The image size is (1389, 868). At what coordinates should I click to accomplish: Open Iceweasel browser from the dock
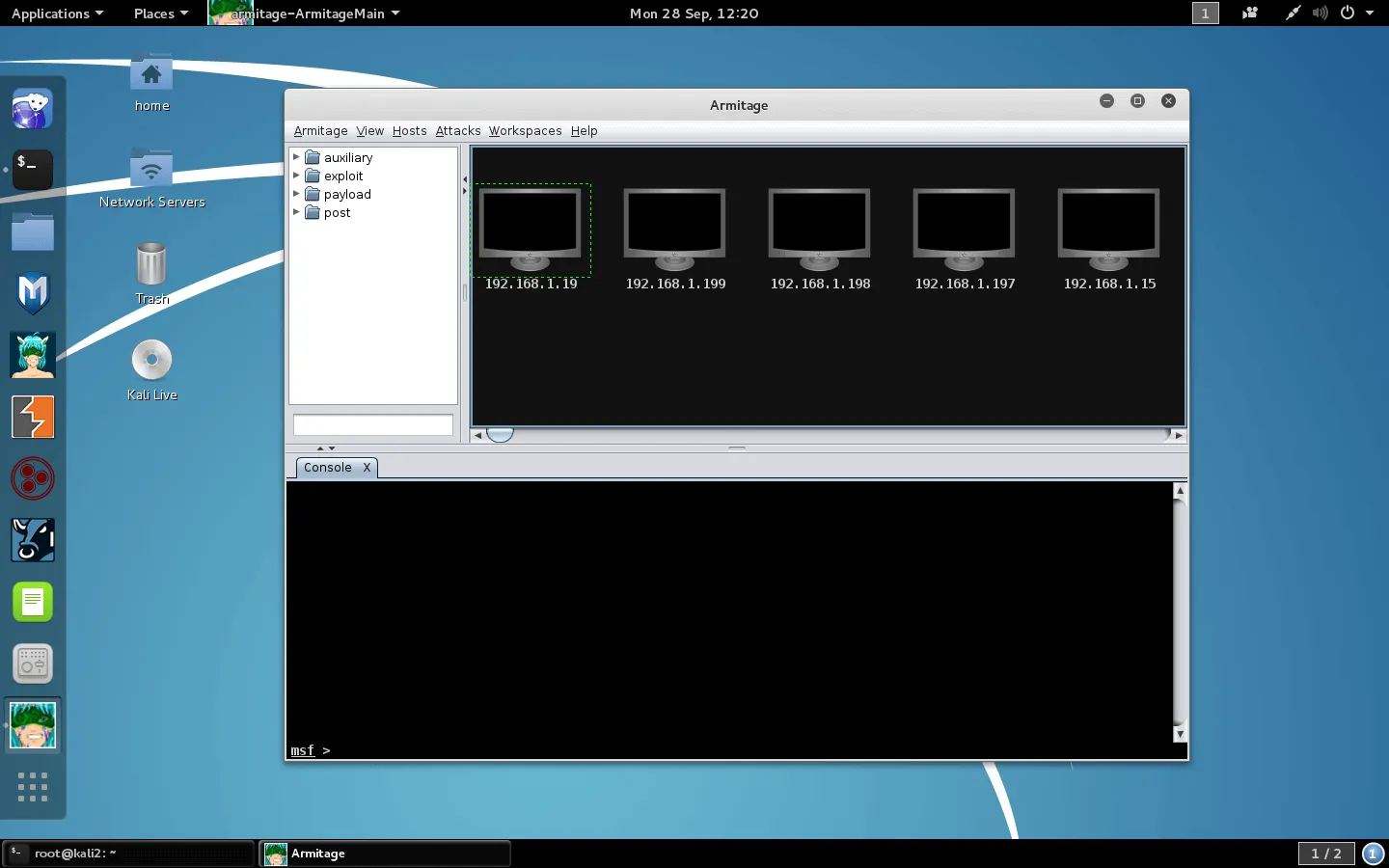pyautogui.click(x=32, y=108)
